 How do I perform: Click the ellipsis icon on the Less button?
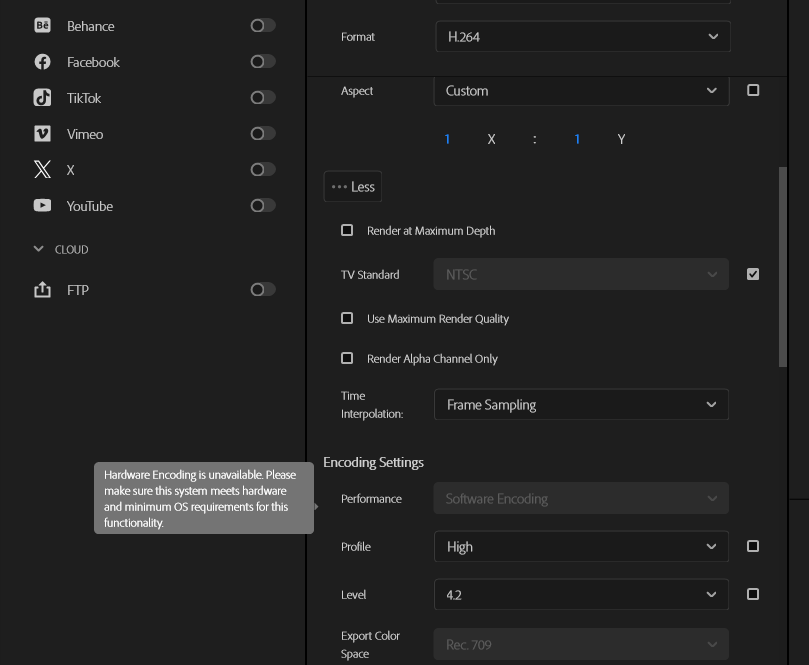pos(337,186)
